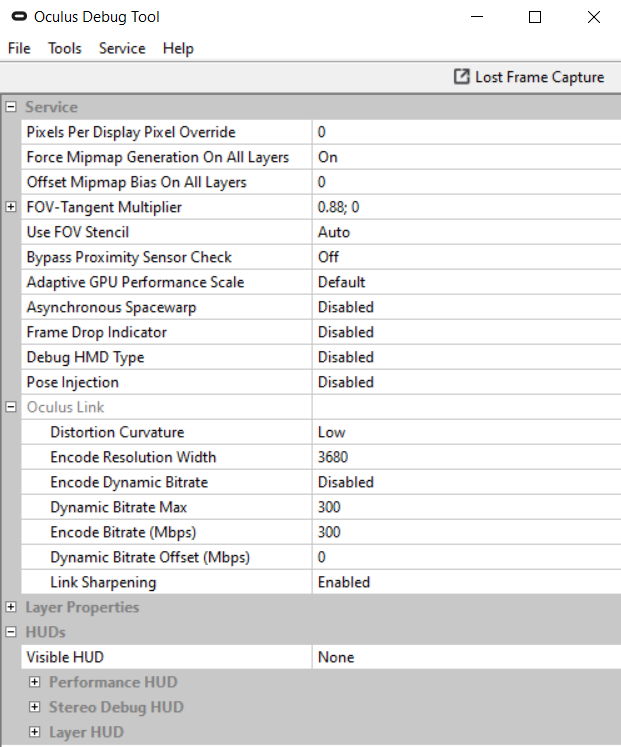Select the Bypass Proximity Sensor Check label
This screenshot has height=747, width=621.
pos(129,257)
